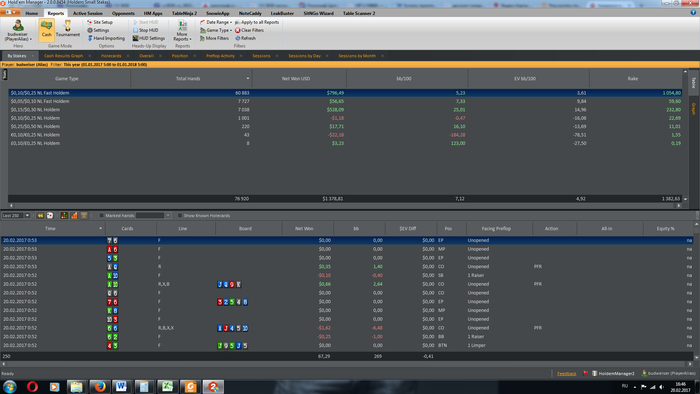Open Site Setup

(x=100, y=22)
